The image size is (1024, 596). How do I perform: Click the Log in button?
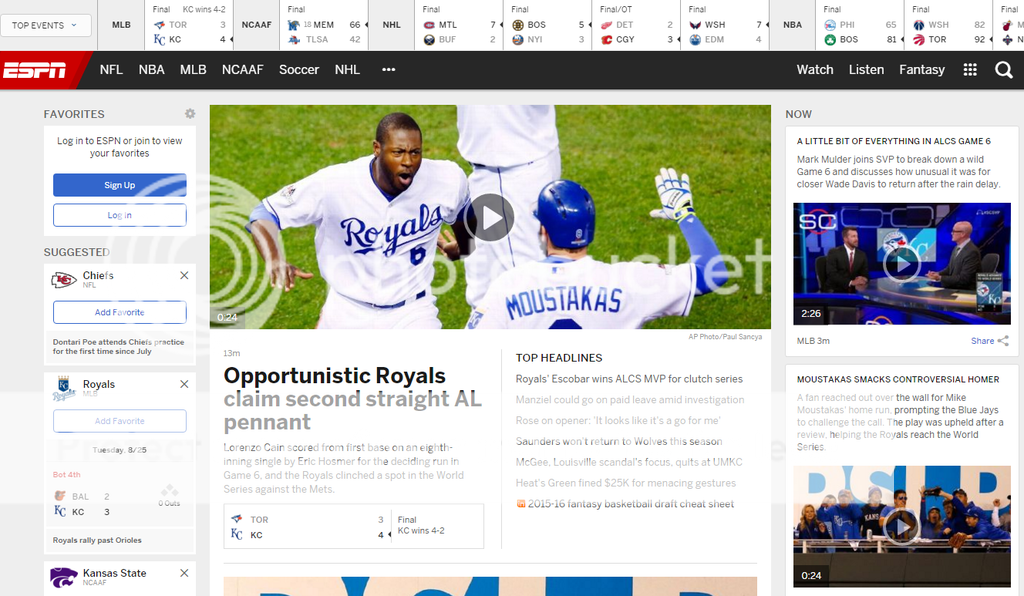tap(120, 215)
